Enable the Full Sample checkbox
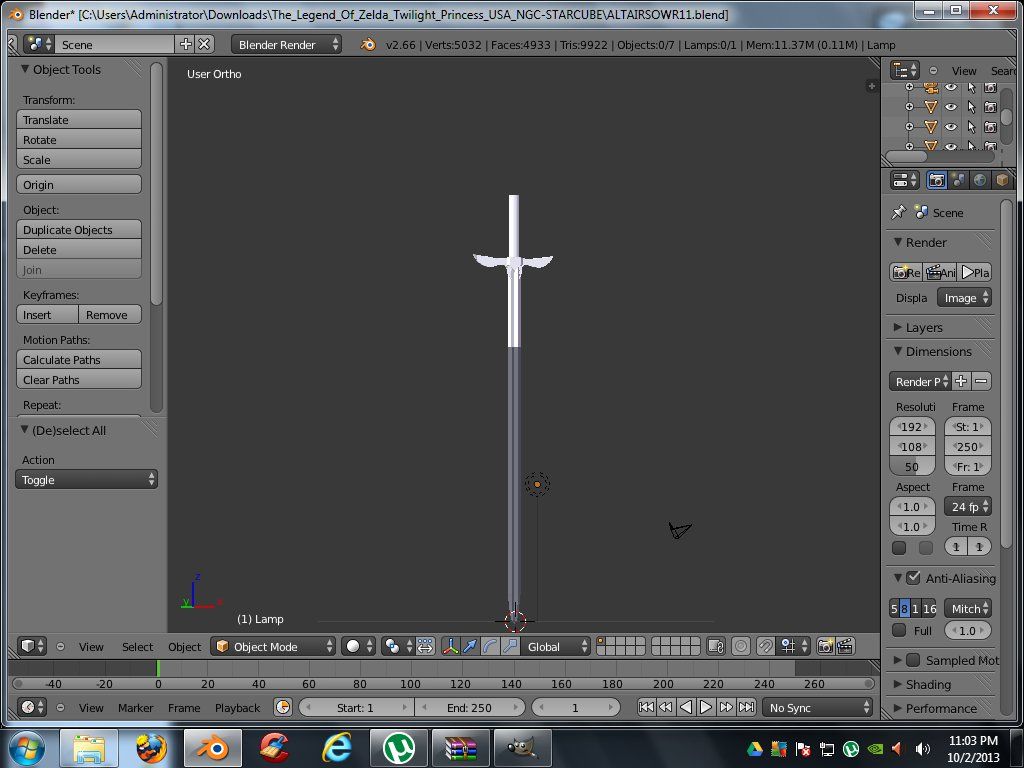This screenshot has width=1024, height=768. pos(898,631)
